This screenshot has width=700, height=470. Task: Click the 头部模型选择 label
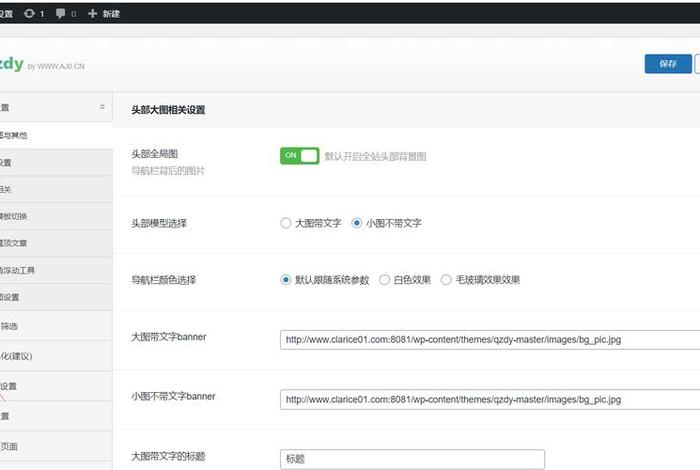pyautogui.click(x=159, y=223)
